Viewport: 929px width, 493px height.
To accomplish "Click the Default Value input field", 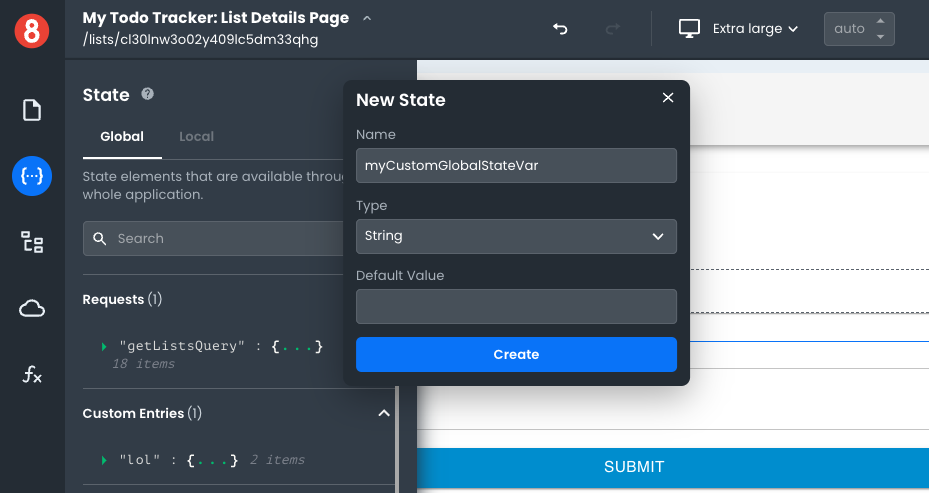I will 516,306.
